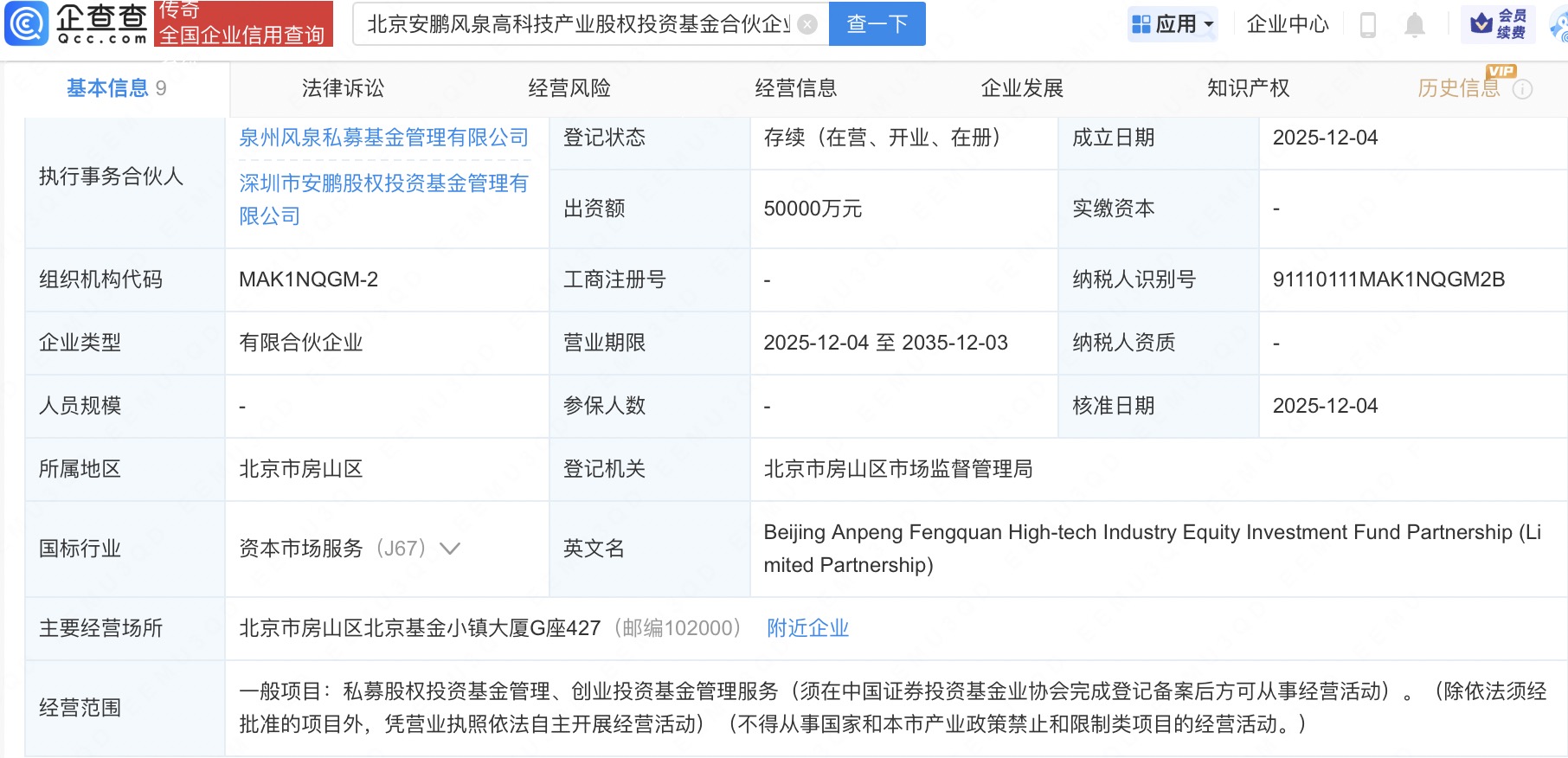The image size is (1568, 758).
Task: Click the info icon beside 历史信息
Action: pos(1523,89)
